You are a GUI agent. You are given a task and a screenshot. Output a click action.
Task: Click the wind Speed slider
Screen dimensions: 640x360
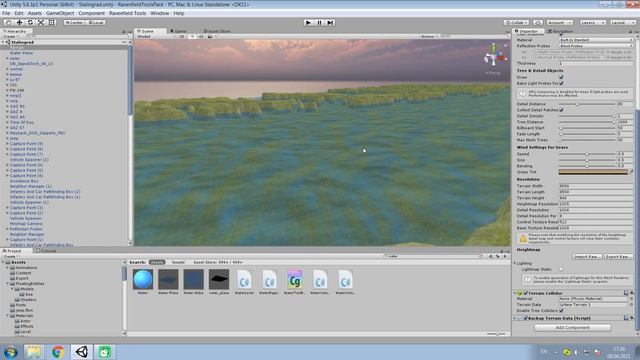pos(587,154)
